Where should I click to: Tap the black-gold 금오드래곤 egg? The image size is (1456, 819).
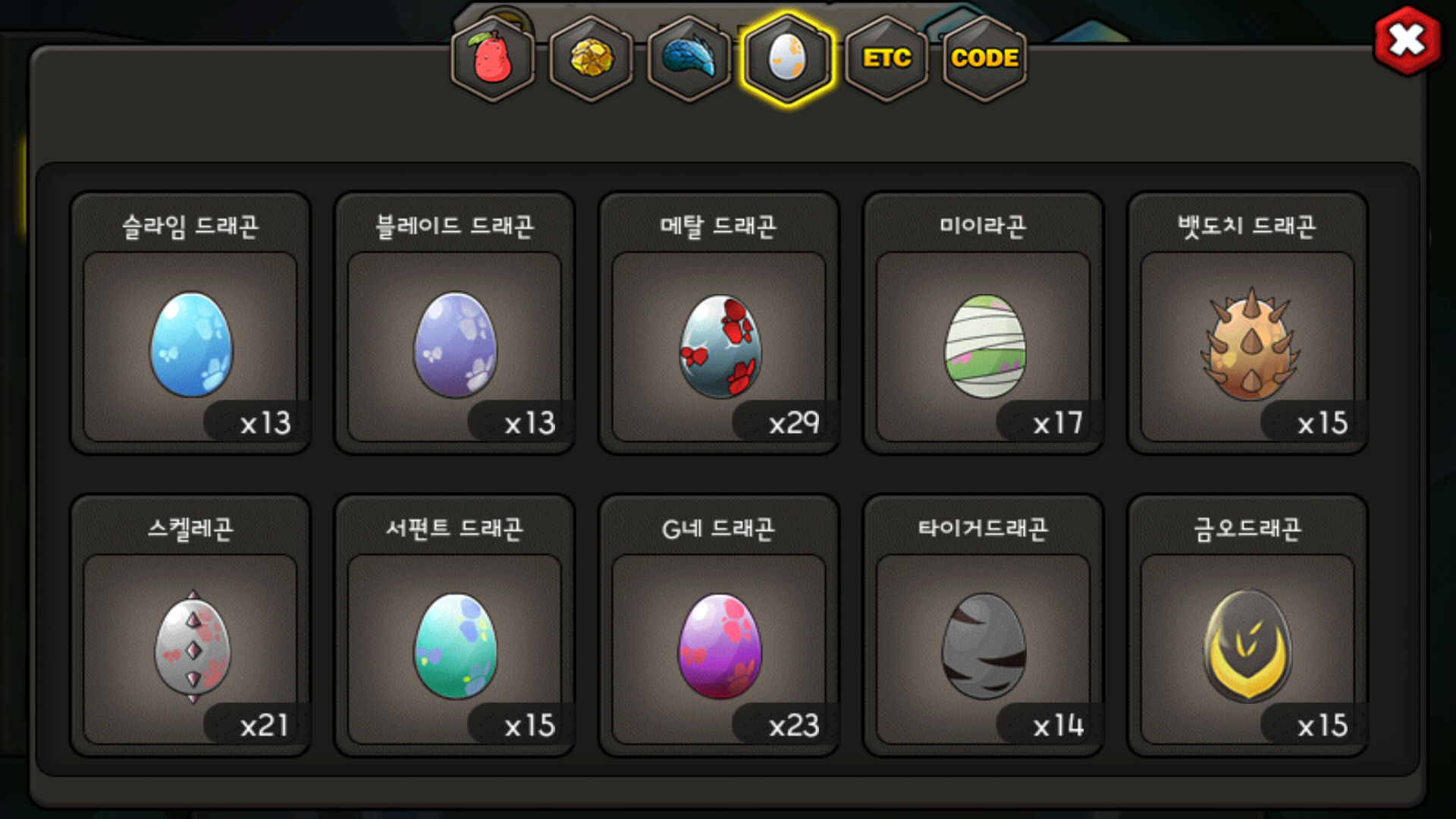click(x=1247, y=646)
